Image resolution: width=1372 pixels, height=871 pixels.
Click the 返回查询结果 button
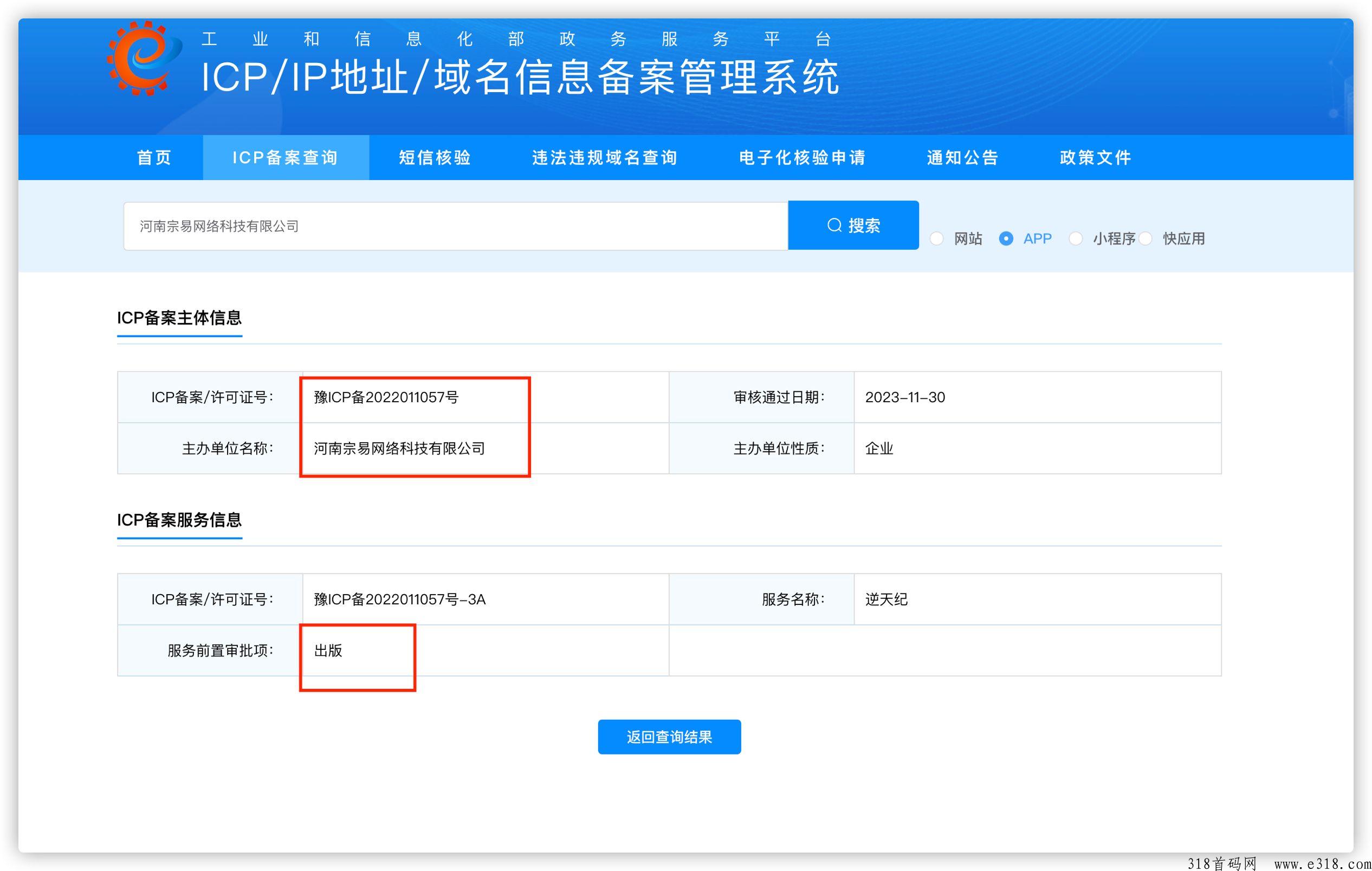click(670, 737)
